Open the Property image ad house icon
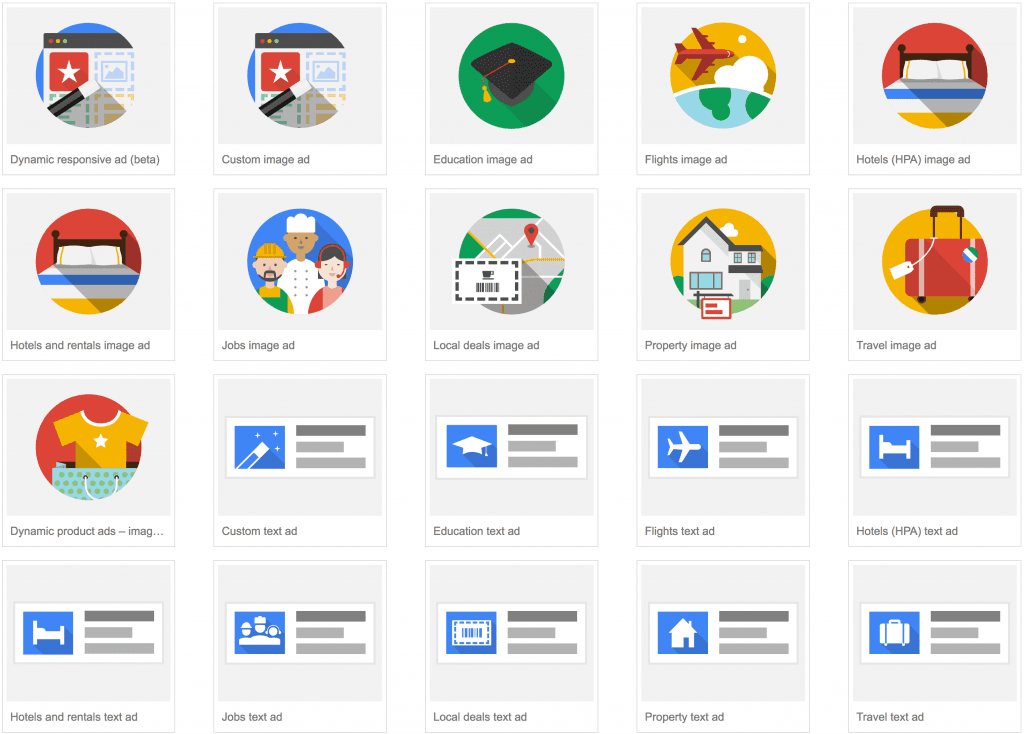The height and width of the screenshot is (734, 1024). 722,261
